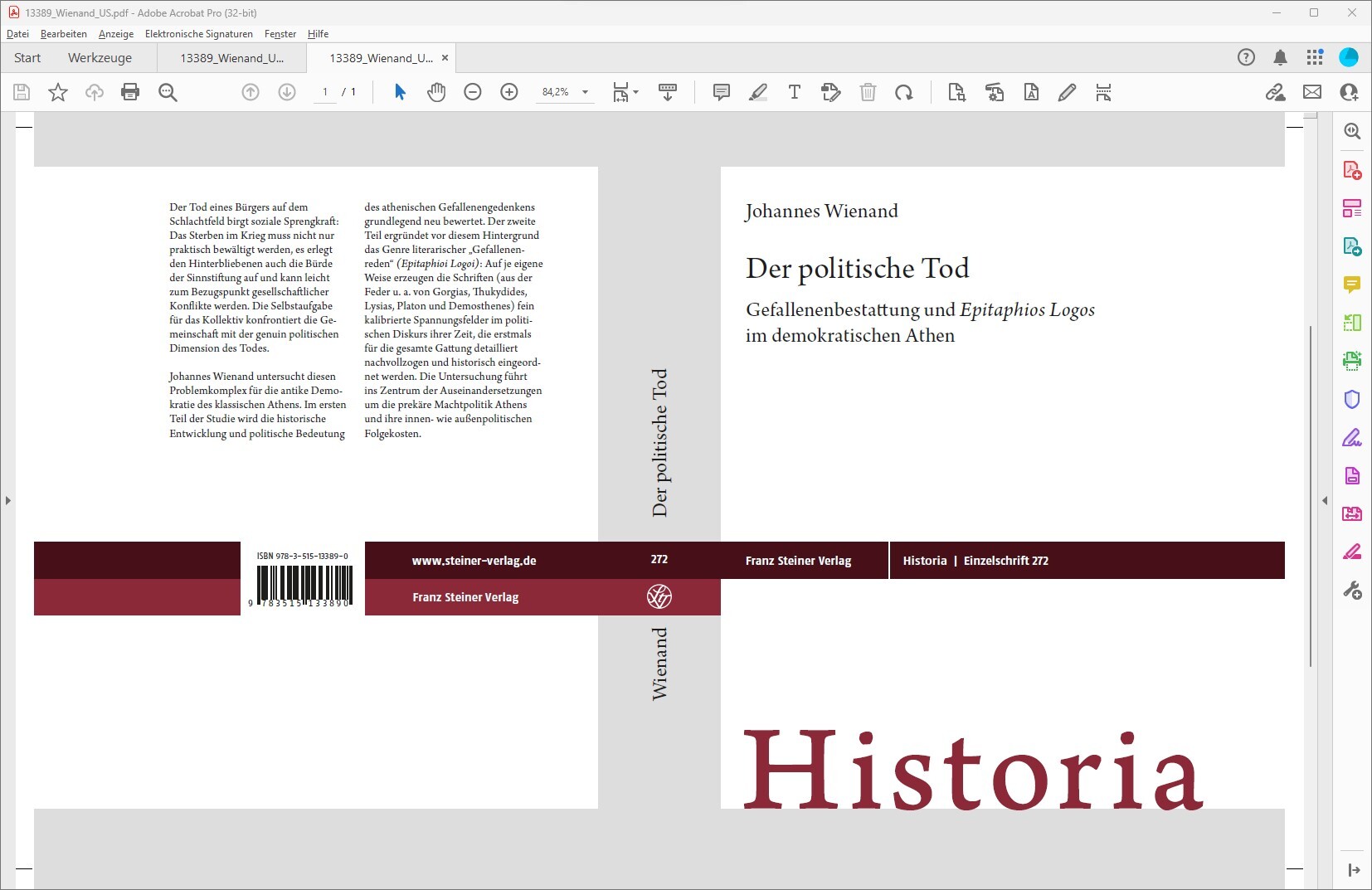Open the Organize Pages tool in the sidebar

1352,208
